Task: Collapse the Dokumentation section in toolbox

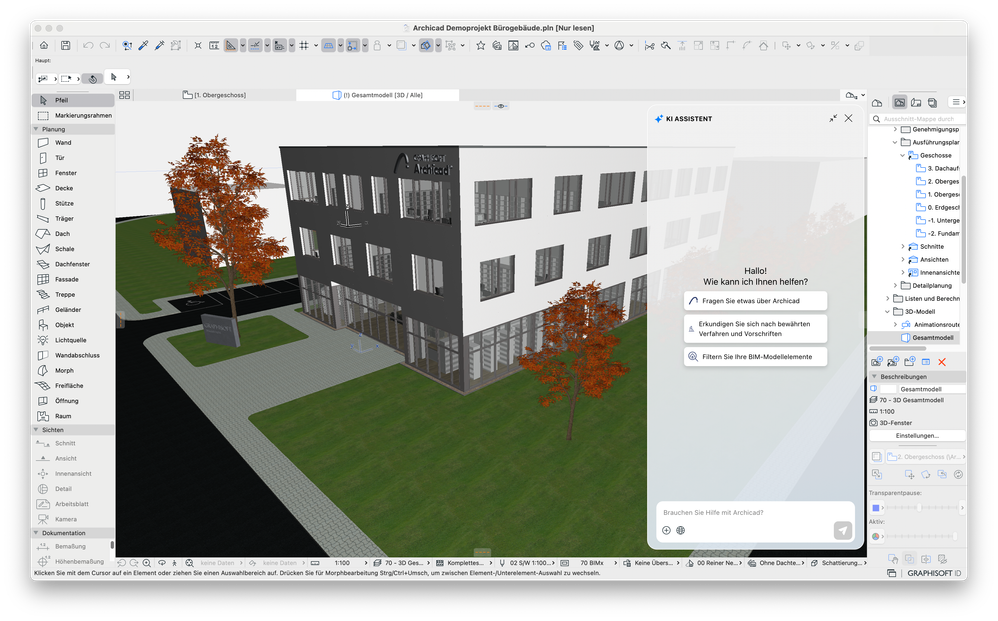Action: click(36, 533)
